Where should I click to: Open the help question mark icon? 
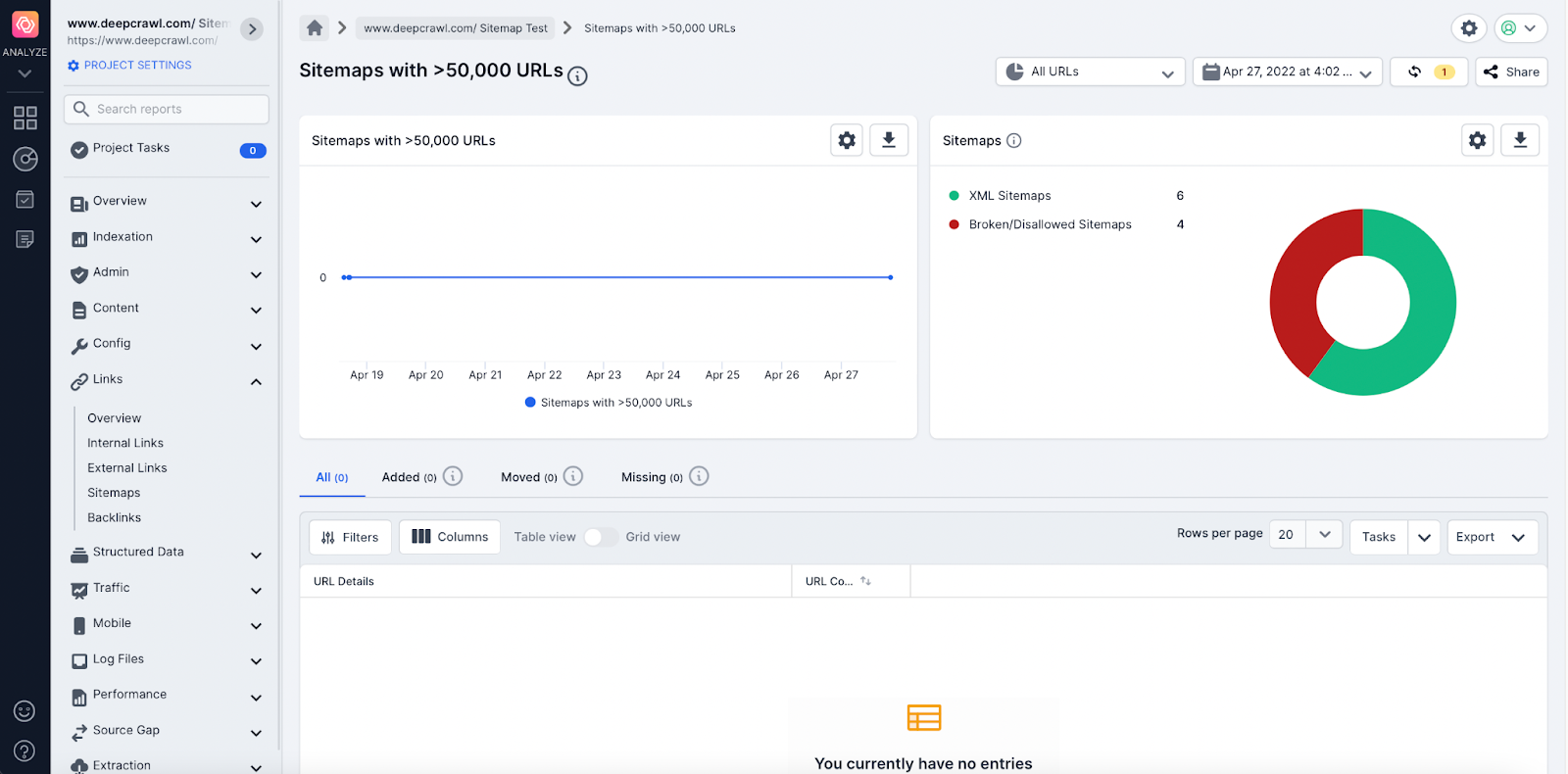pyautogui.click(x=24, y=750)
